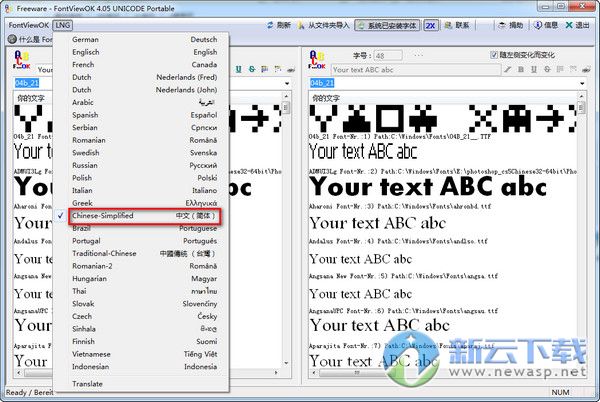
Task: Select Dutch Nederlands (John) language
Action: pyautogui.click(x=141, y=90)
